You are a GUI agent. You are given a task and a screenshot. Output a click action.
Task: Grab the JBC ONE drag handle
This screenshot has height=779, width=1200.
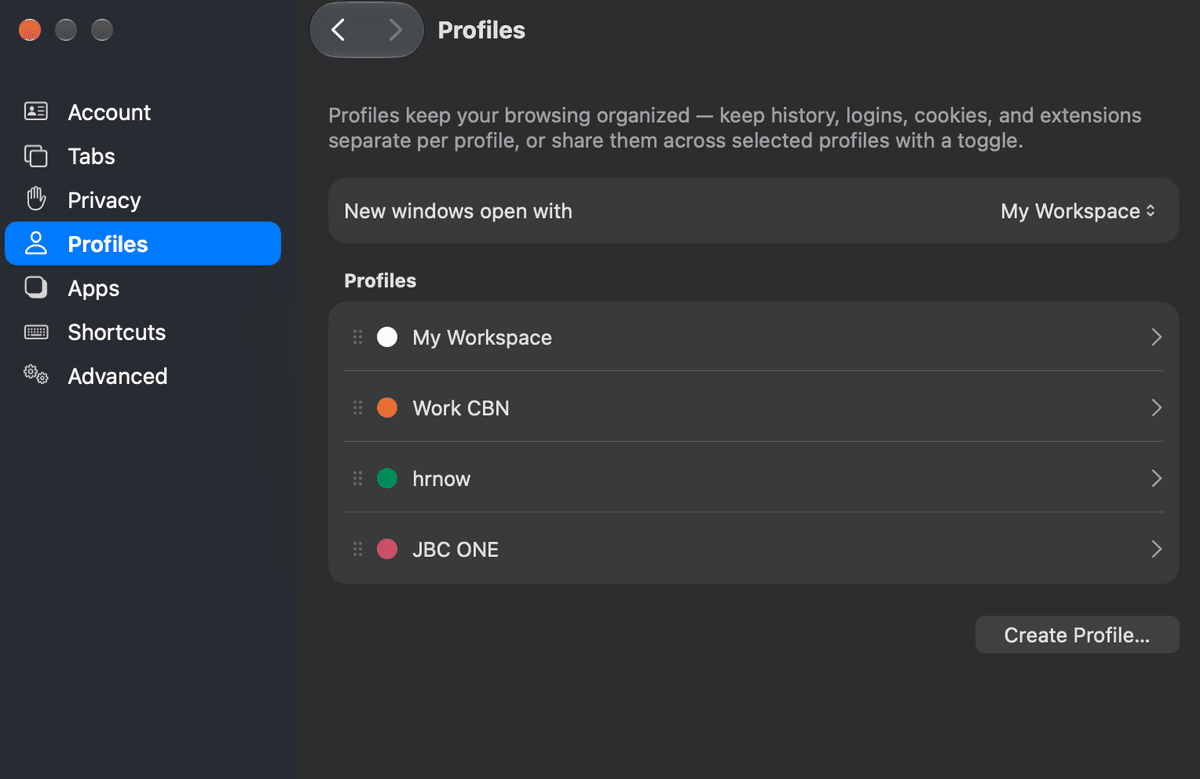coord(358,549)
